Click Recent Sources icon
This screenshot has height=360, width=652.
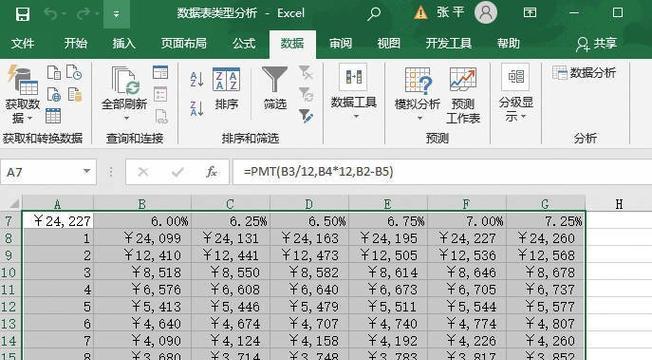(74, 72)
